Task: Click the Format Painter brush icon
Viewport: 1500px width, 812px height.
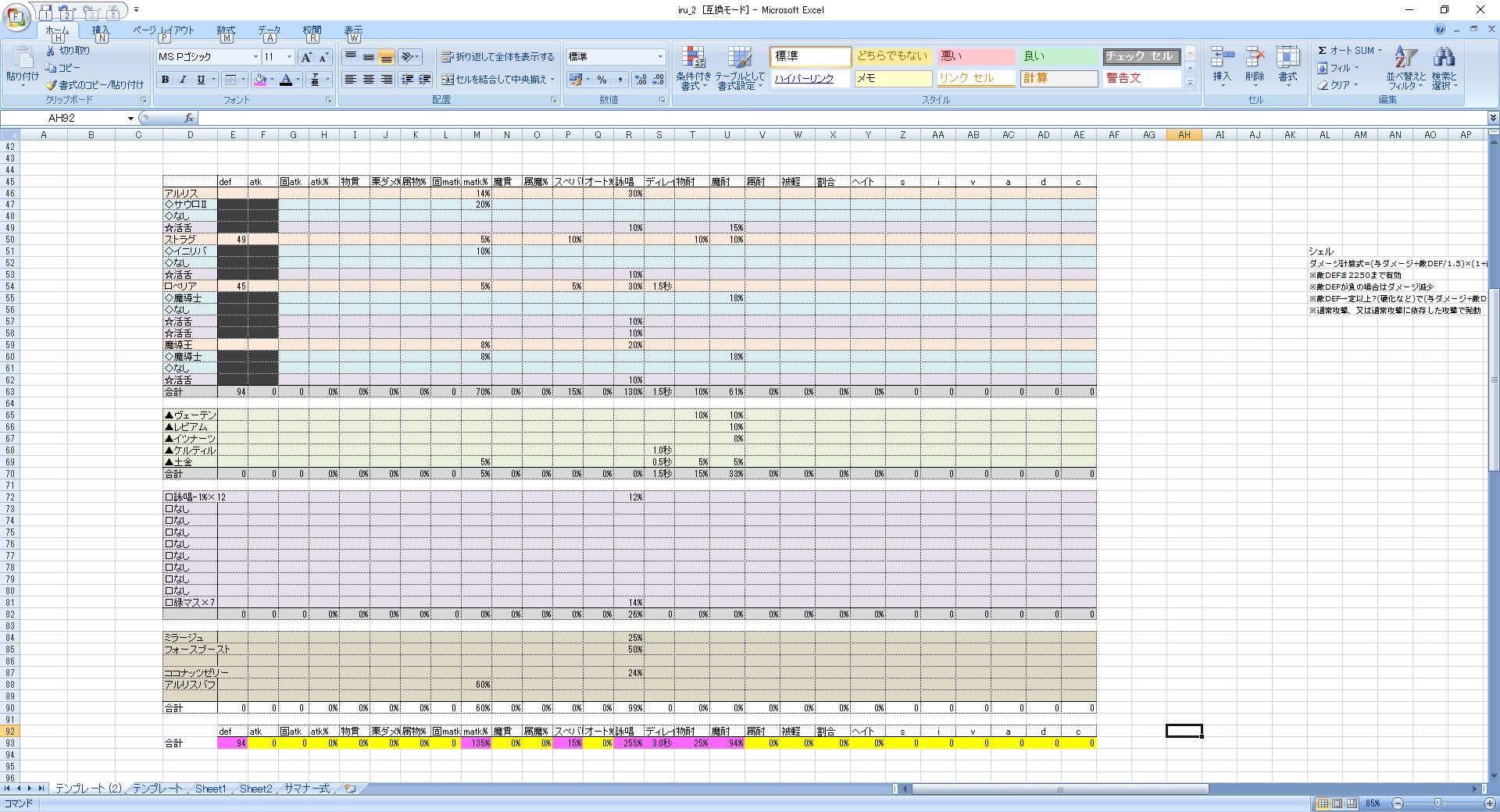Action: (51, 85)
